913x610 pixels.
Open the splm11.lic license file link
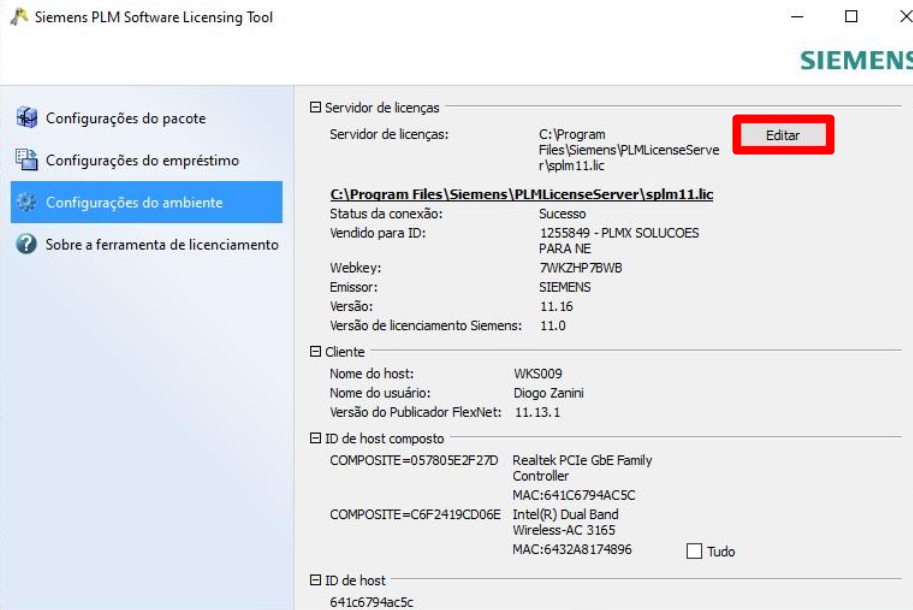pyautogui.click(x=521, y=194)
